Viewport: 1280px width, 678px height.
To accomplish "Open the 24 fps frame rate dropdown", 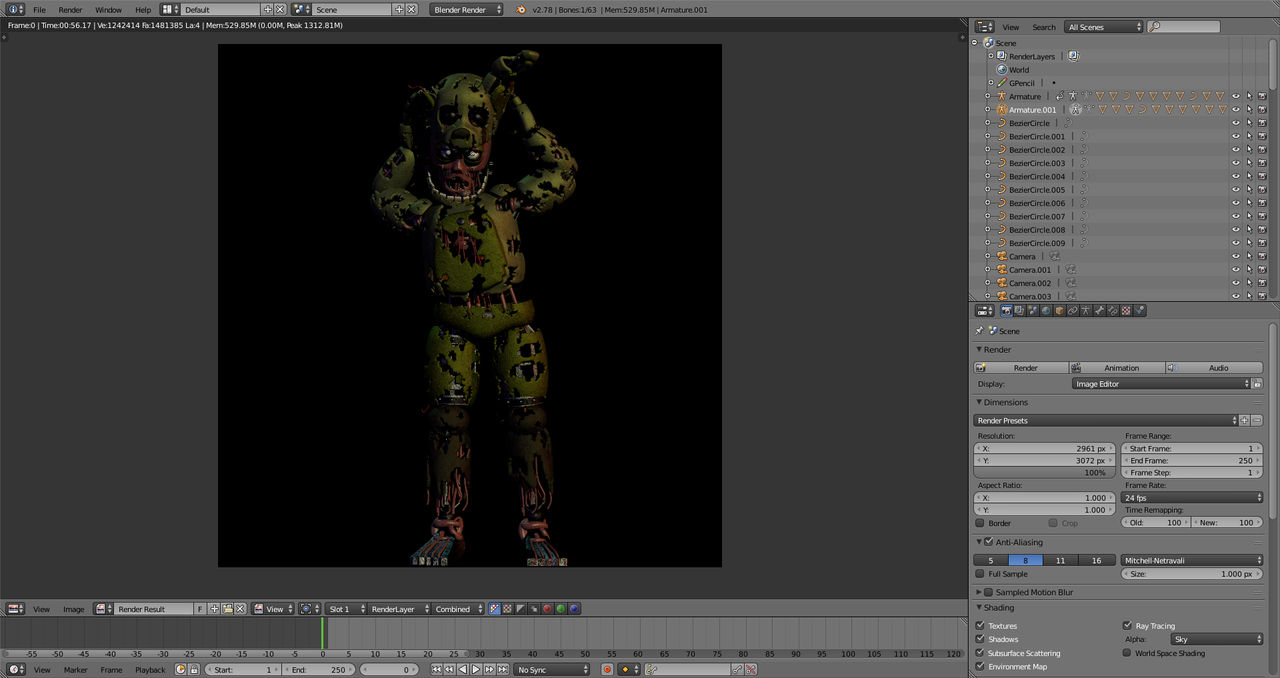I will 1192,497.
